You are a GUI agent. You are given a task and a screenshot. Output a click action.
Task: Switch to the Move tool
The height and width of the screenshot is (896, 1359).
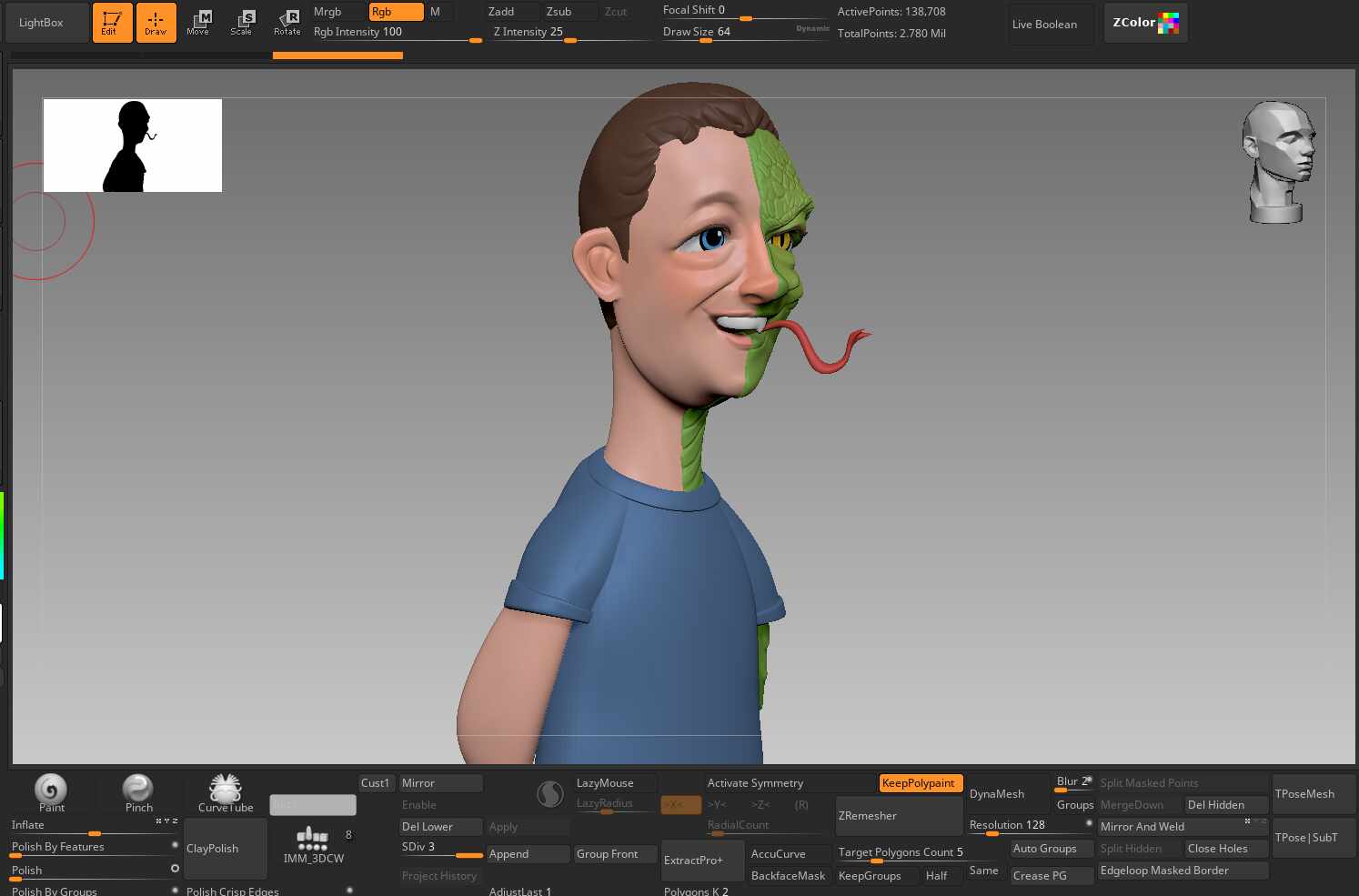click(198, 23)
